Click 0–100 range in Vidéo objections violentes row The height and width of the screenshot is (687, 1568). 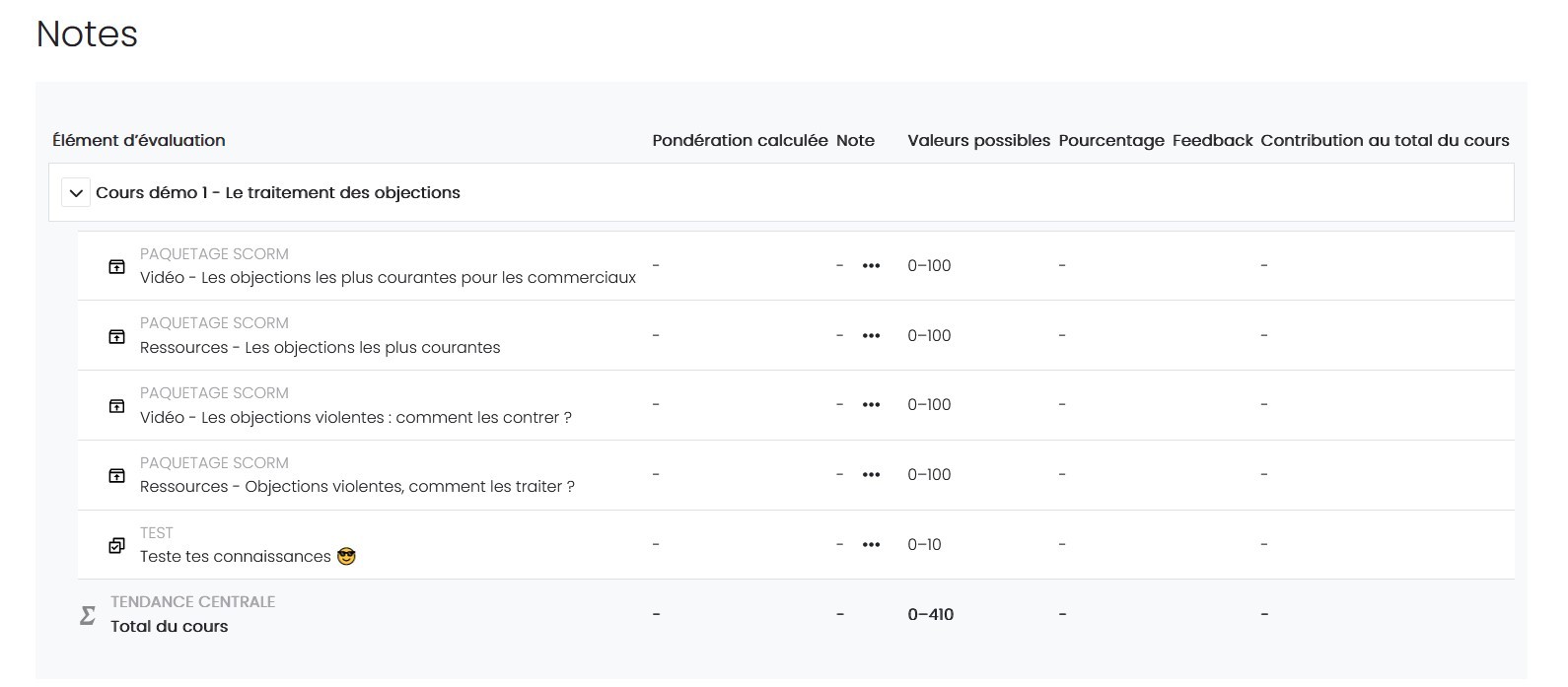pos(929,405)
